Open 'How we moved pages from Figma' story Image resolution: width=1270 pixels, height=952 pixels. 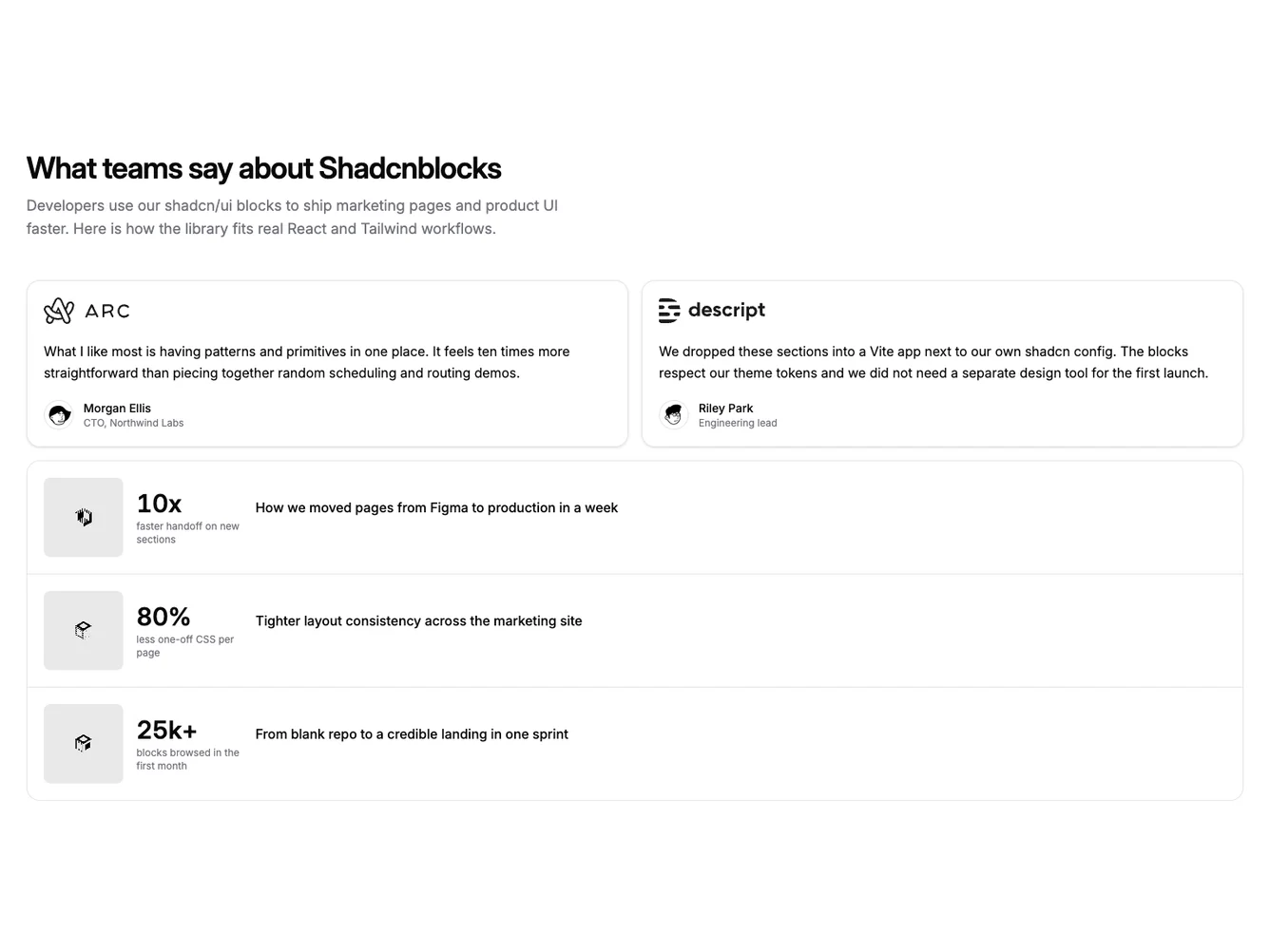[x=436, y=507]
